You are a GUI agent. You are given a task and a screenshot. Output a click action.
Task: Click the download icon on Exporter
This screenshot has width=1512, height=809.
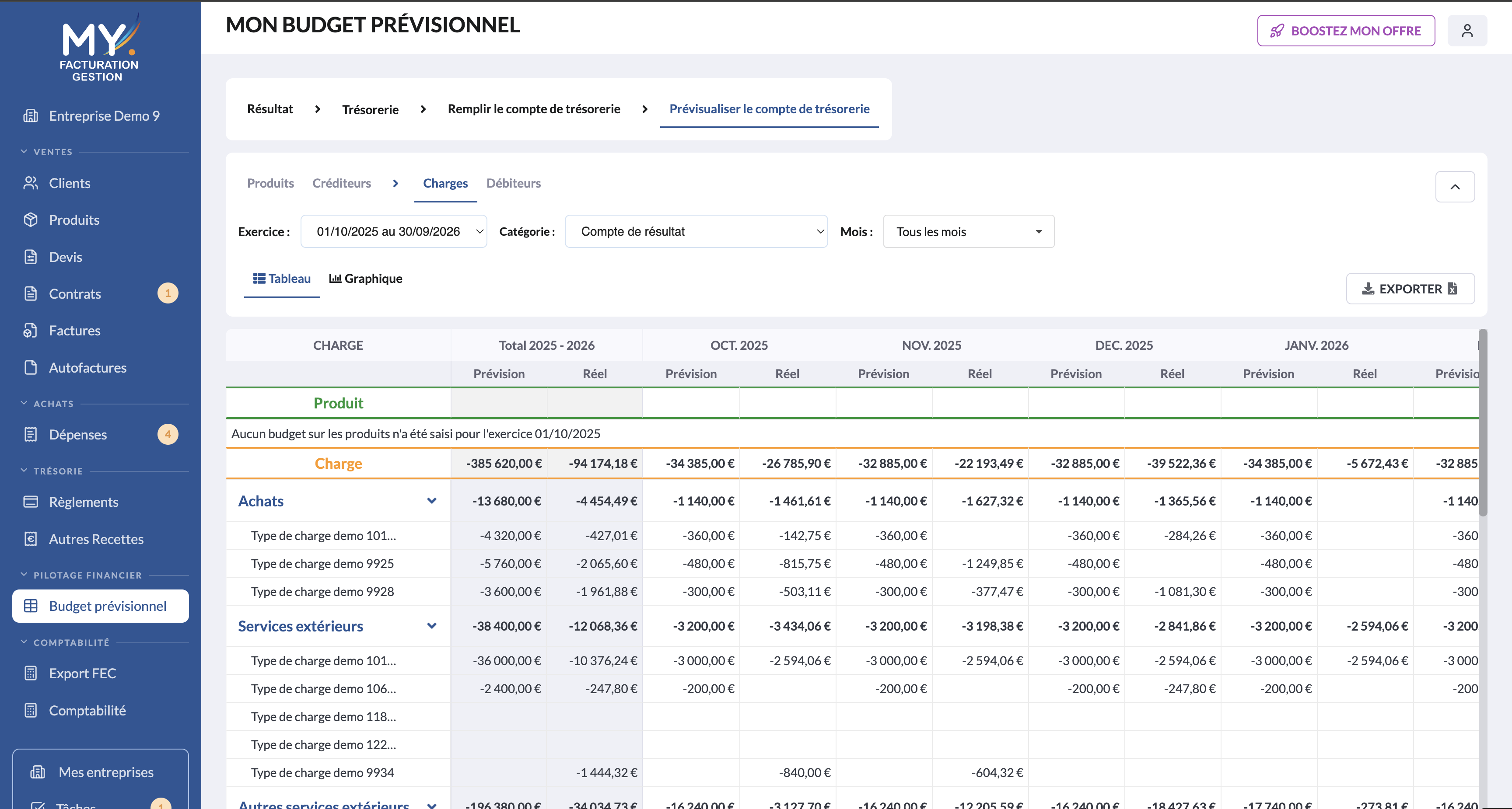pyautogui.click(x=1368, y=288)
